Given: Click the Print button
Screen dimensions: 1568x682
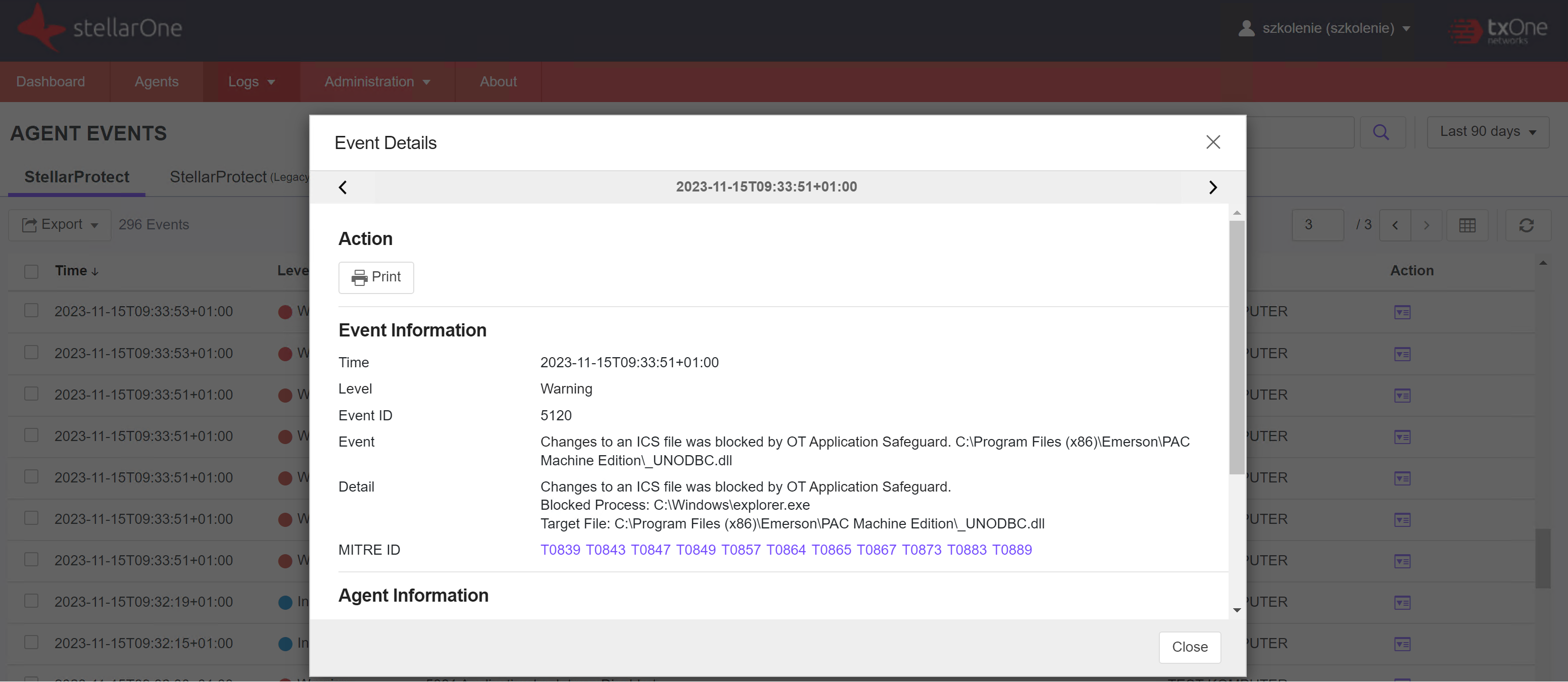Looking at the screenshot, I should [x=375, y=277].
